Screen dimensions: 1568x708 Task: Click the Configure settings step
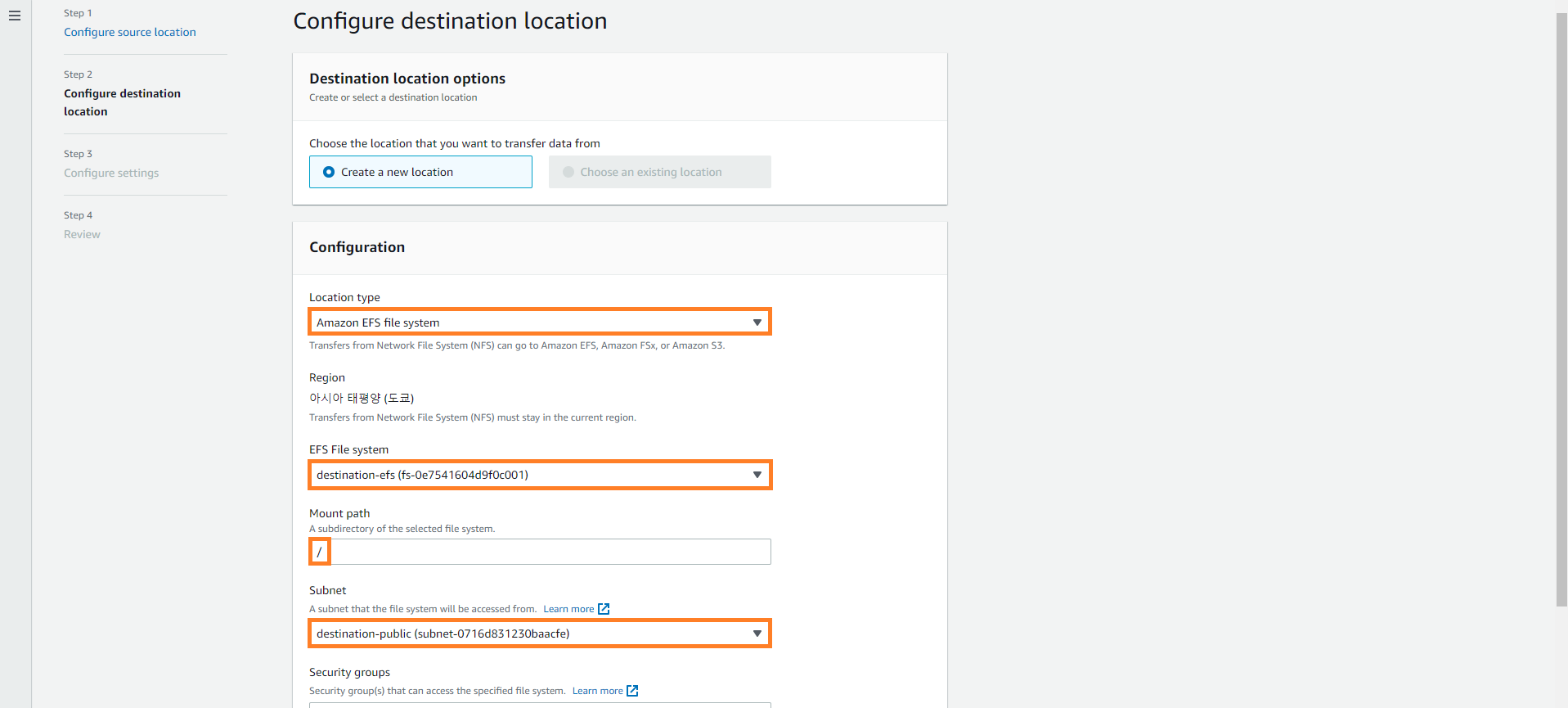coord(111,173)
